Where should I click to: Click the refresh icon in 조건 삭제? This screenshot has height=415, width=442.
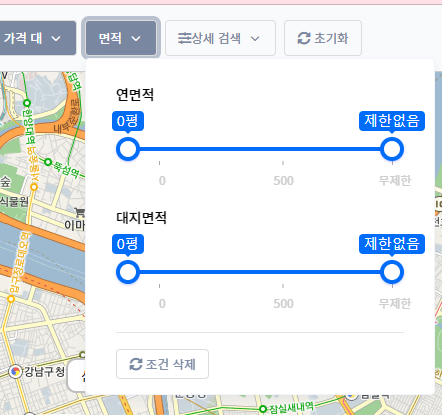pos(136,364)
